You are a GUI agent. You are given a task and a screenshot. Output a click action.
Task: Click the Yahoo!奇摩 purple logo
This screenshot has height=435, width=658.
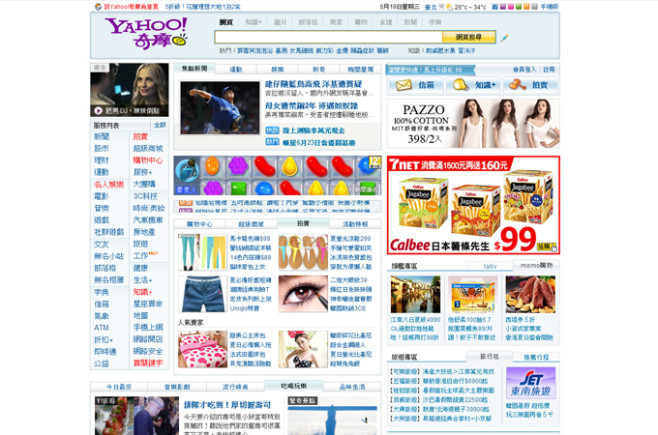tap(146, 33)
